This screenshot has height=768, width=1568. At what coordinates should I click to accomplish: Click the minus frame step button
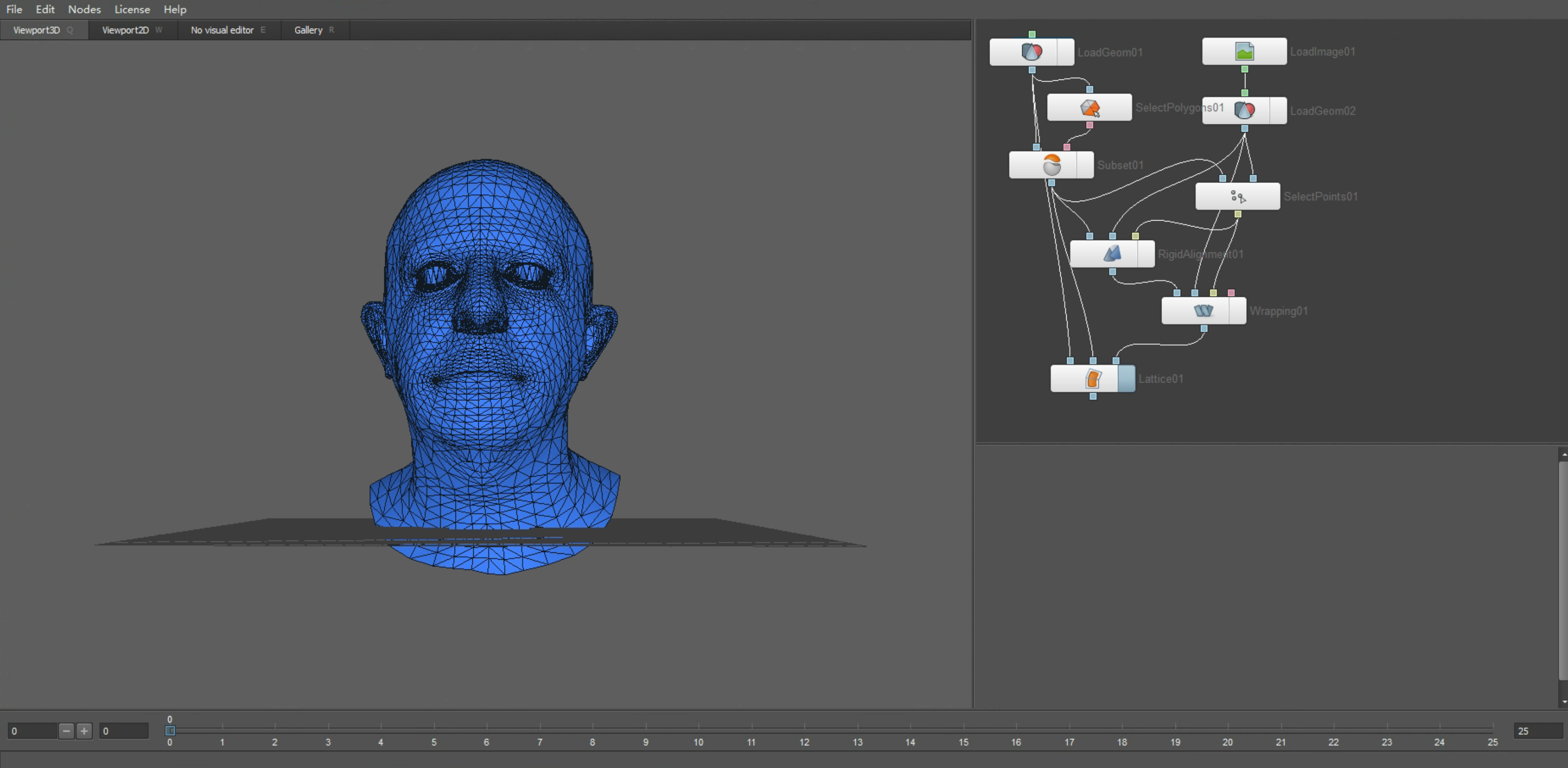click(x=66, y=731)
